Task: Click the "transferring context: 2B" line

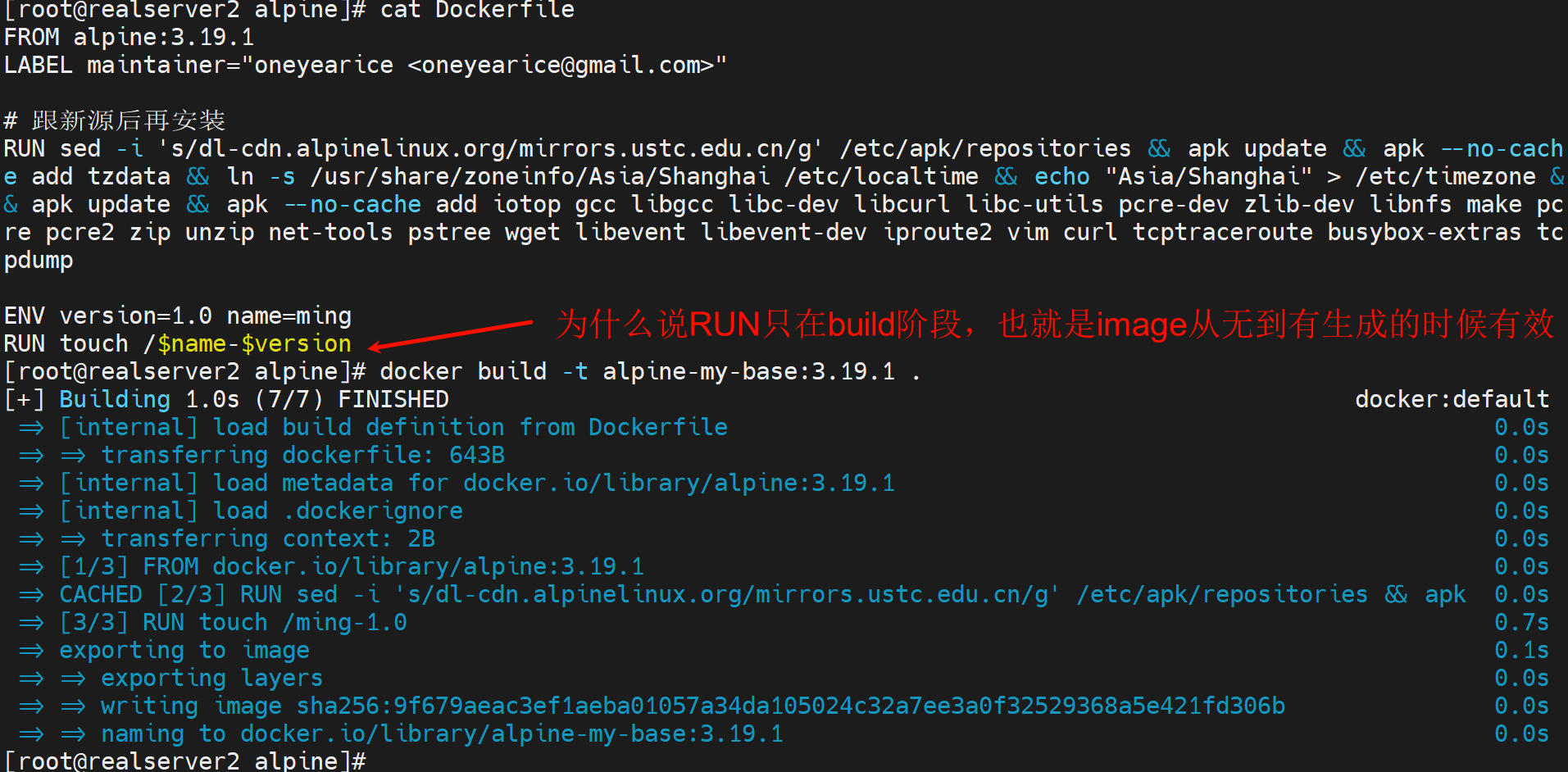Action: 268,538
